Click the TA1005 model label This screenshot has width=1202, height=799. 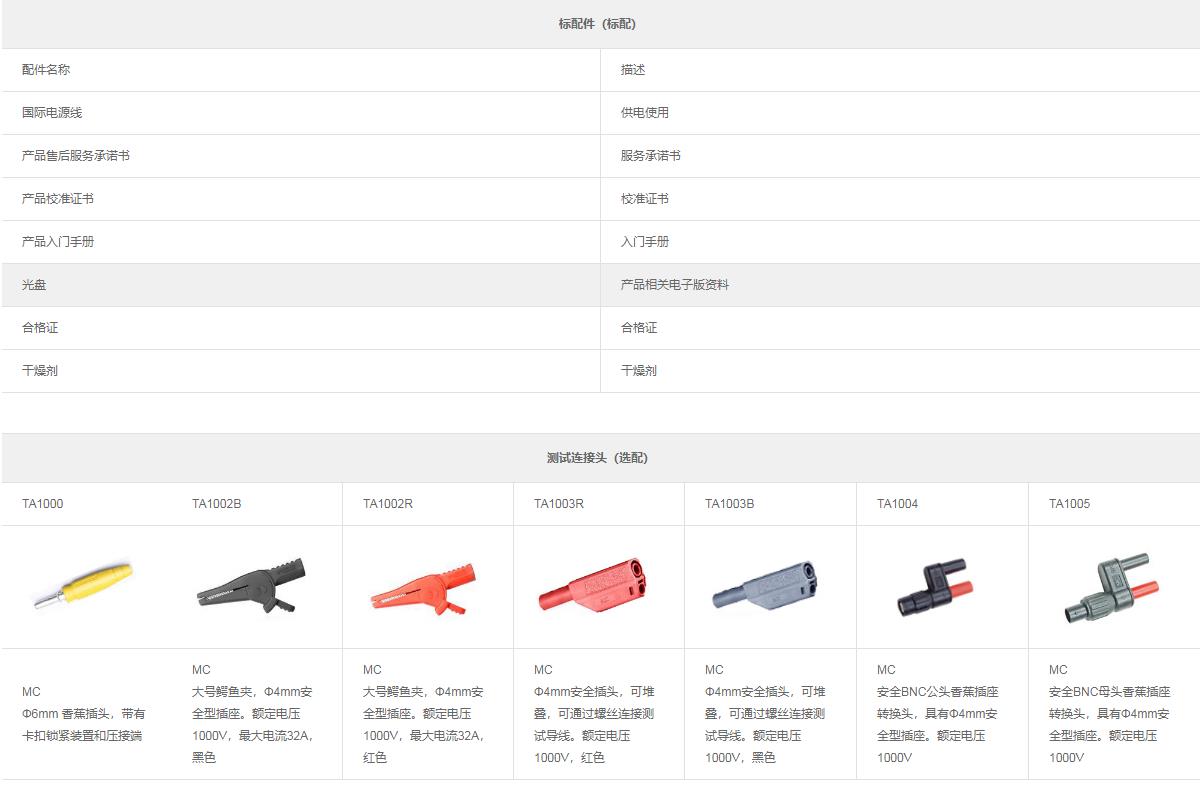coord(1069,504)
